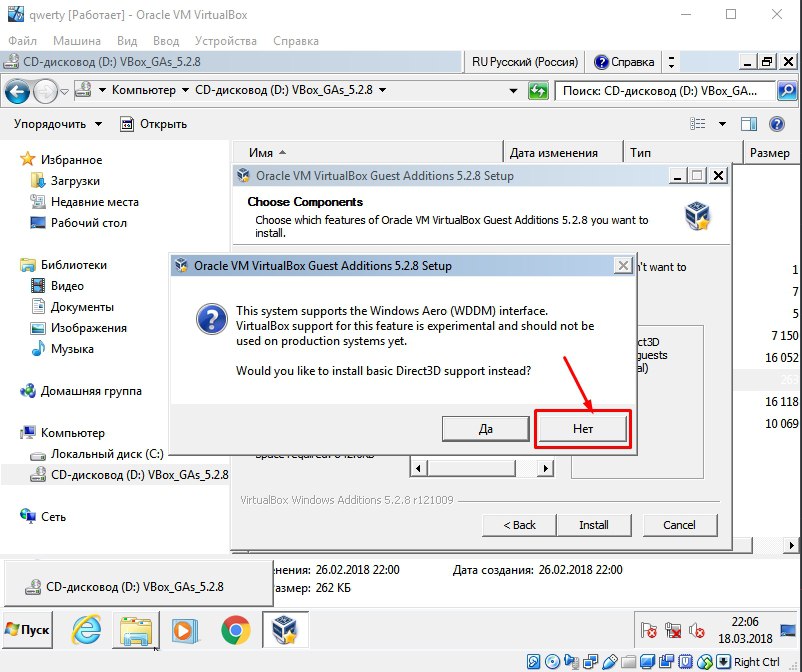Click the display monitor status bar icon
This screenshot has height=672, width=802.
tap(647, 662)
